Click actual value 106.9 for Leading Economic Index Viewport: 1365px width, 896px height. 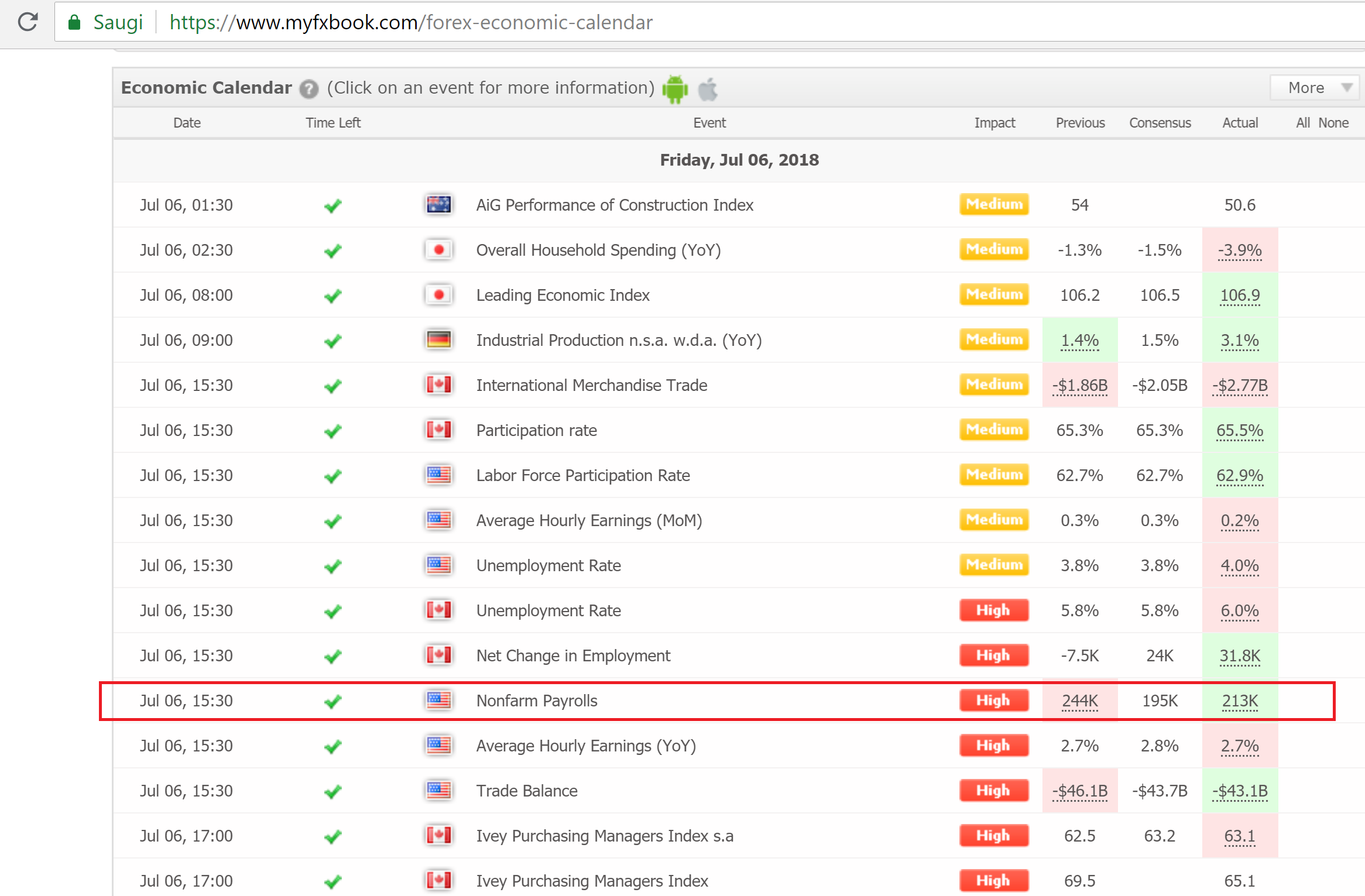[1240, 295]
